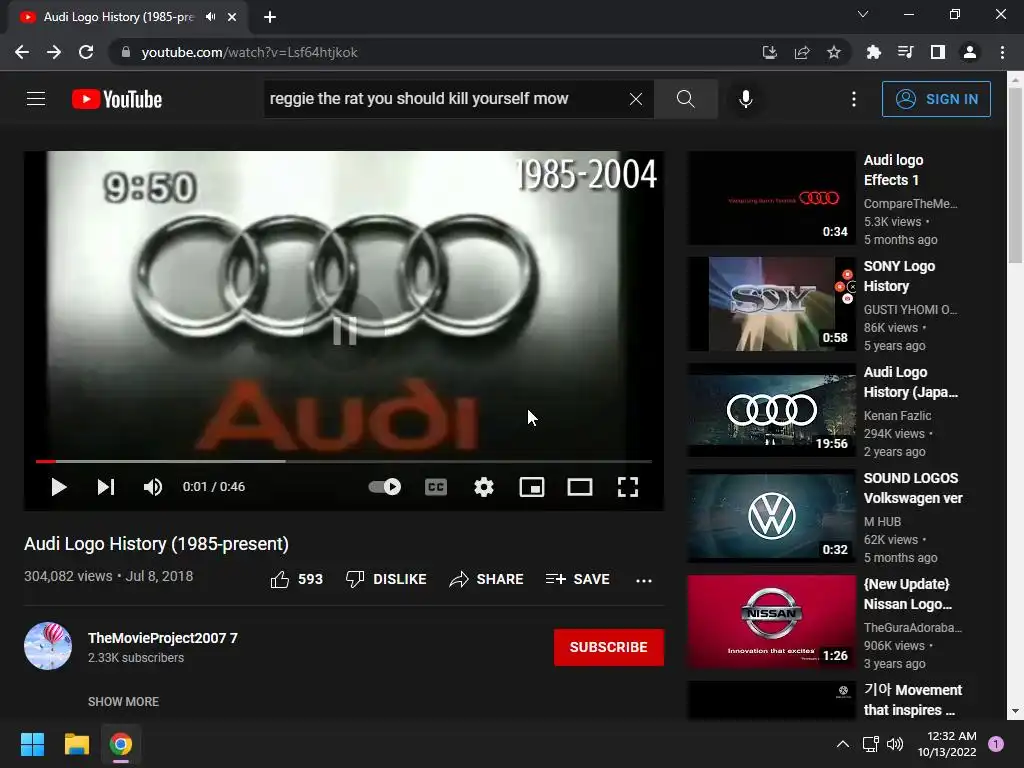
Task: Seek on the video progress bar
Action: pyautogui.click(x=344, y=461)
